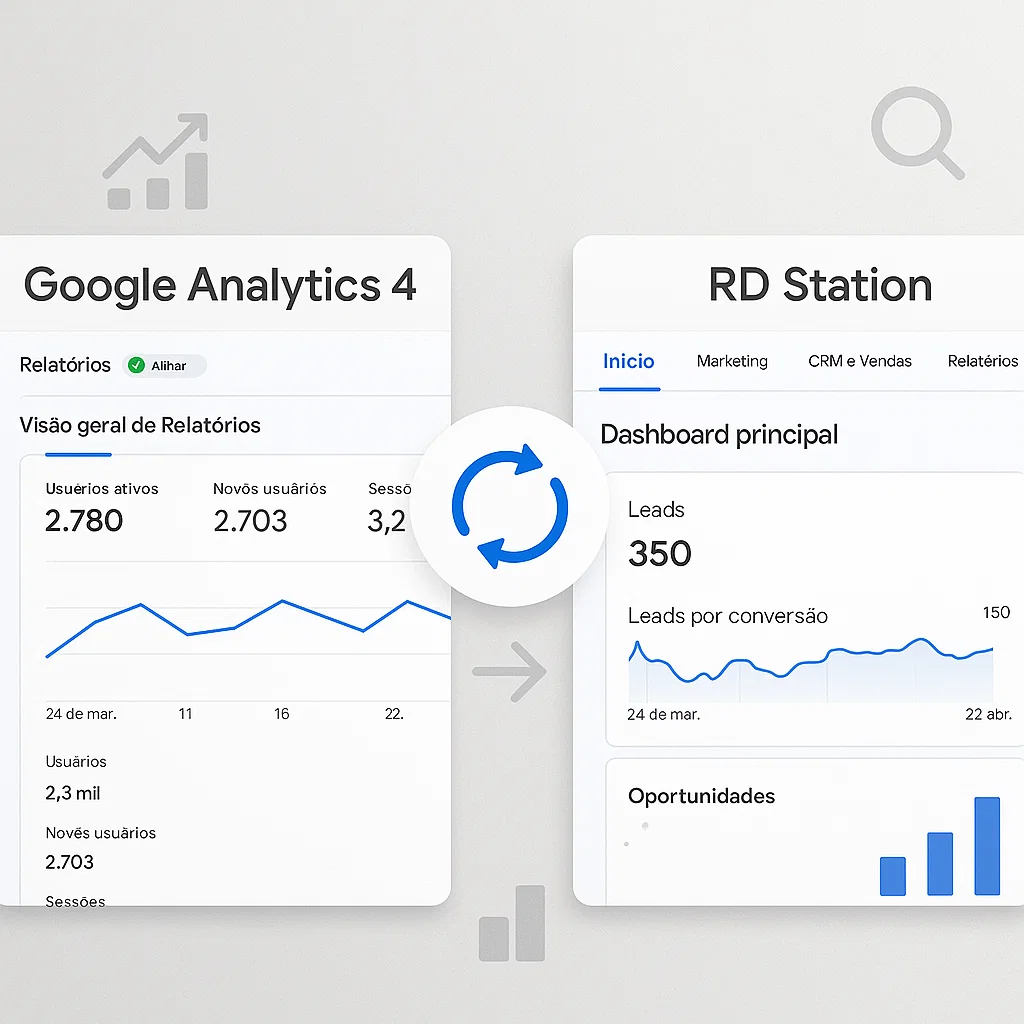
Task: Click the Google Analytics 4 blue line chart
Action: pyautogui.click(x=248, y=628)
